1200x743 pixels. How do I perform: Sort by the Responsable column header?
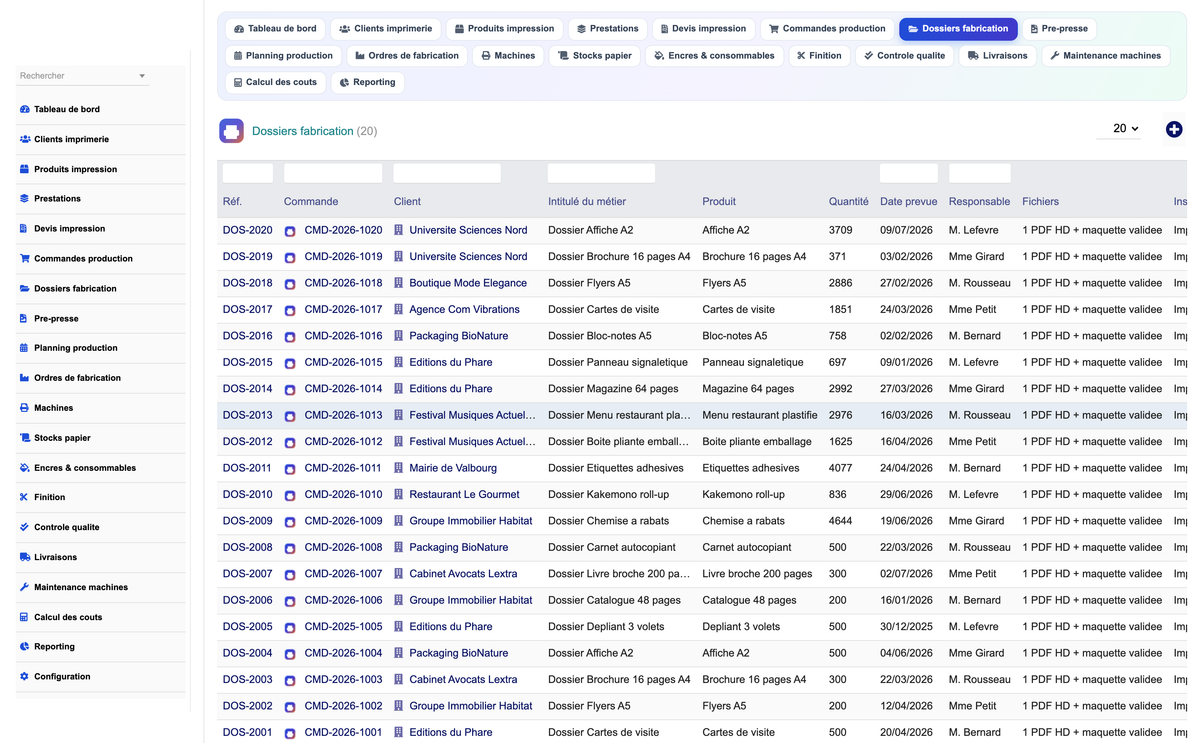[x=979, y=202]
